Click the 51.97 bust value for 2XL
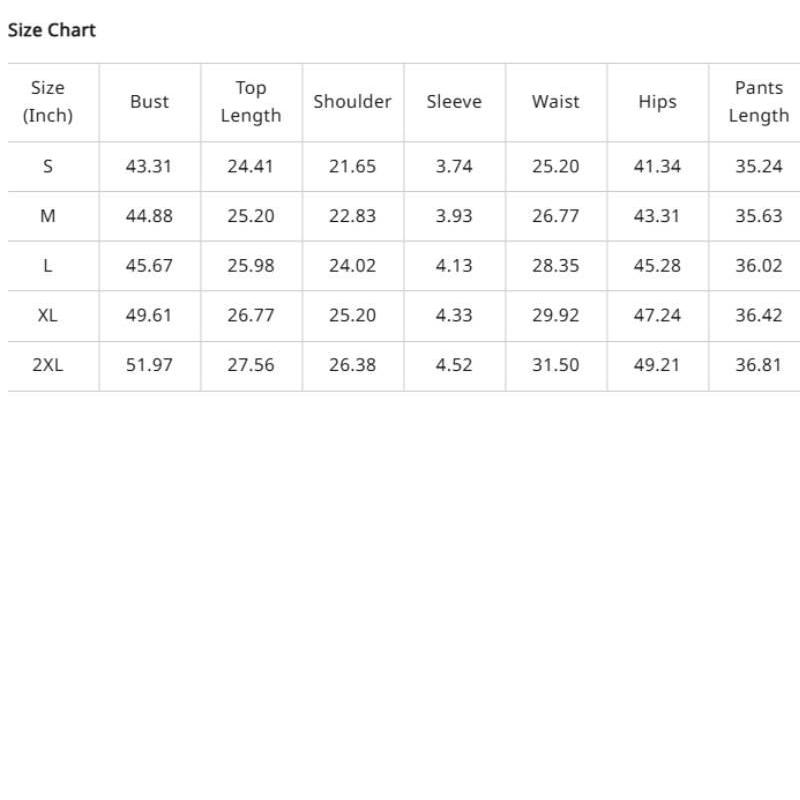 [149, 365]
